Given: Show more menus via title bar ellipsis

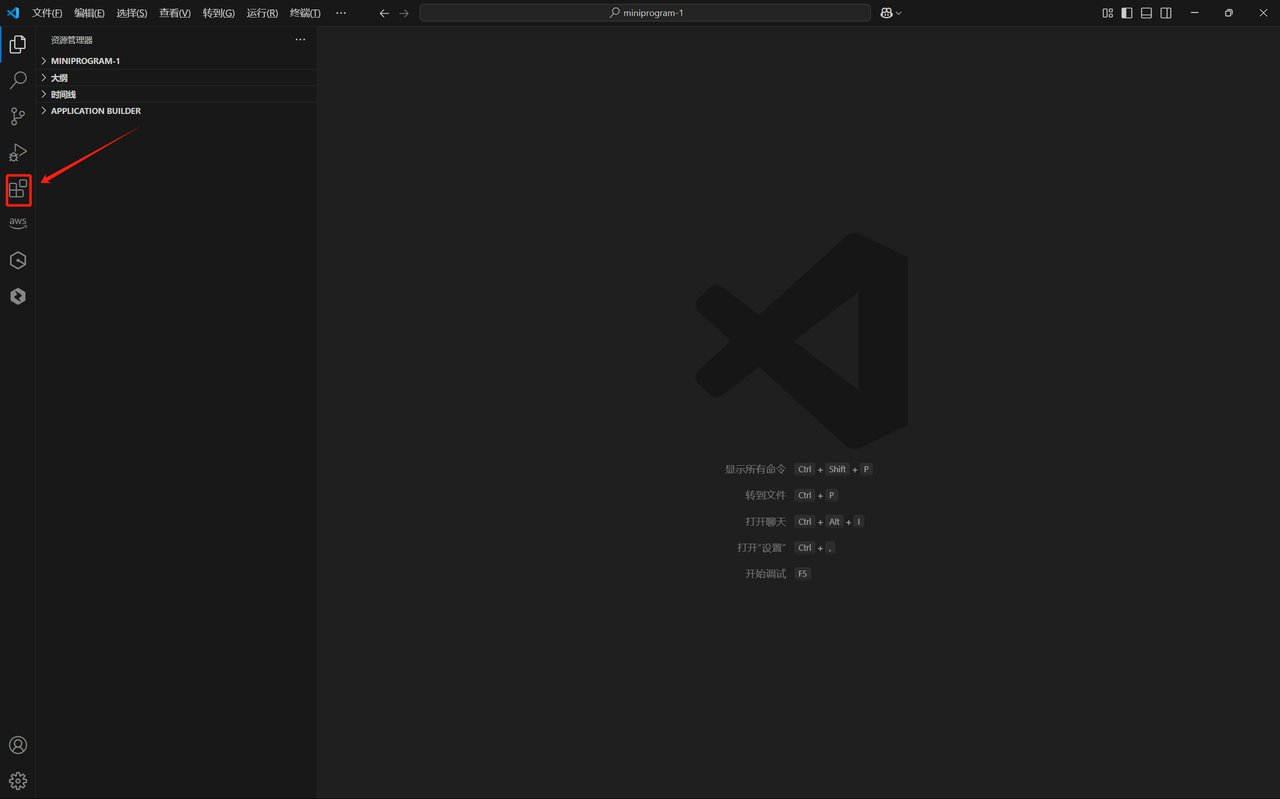Looking at the screenshot, I should pyautogui.click(x=341, y=13).
